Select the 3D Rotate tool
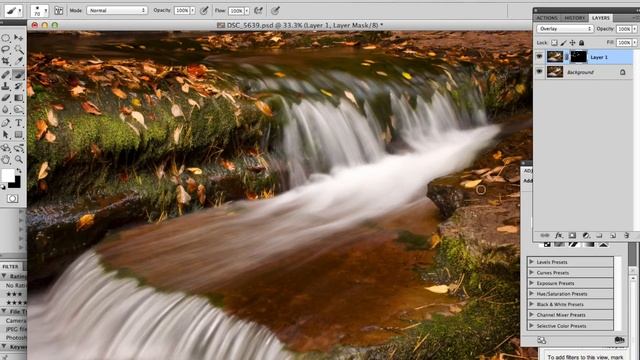Image resolution: width=640 pixels, height=360 pixels. pyautogui.click(x=6, y=148)
